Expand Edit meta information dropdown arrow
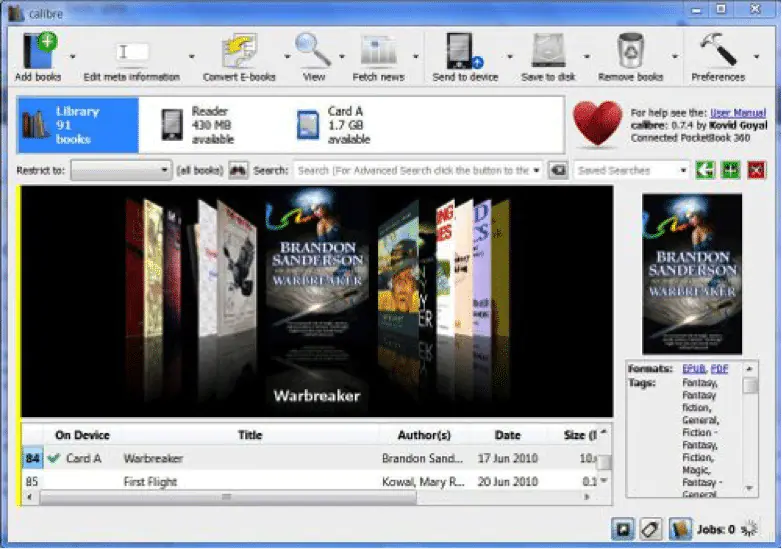Viewport: 782px width, 549px height. 192,57
